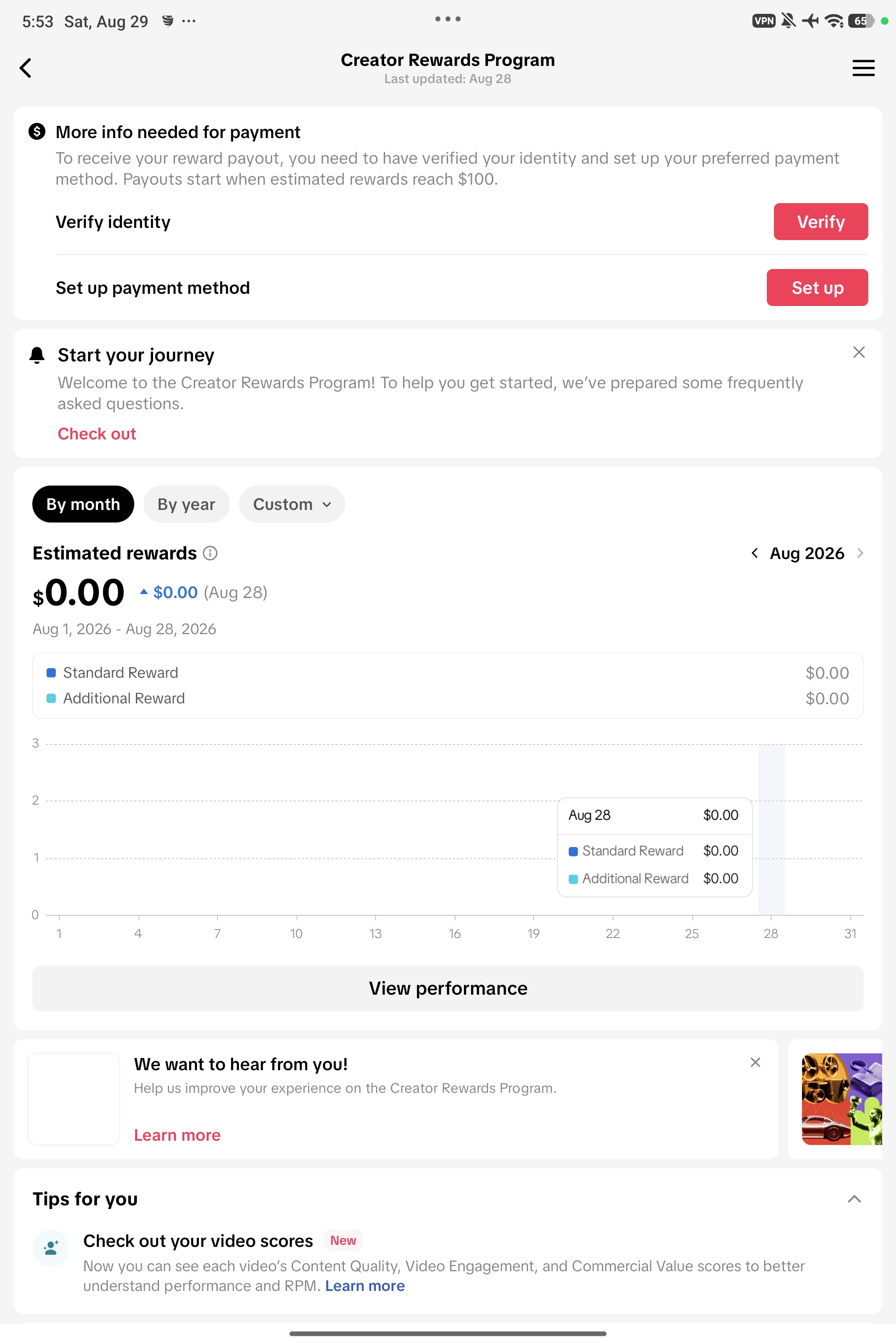896x1343 pixels.
Task: Open feedback card Learn more link
Action: (x=177, y=1135)
